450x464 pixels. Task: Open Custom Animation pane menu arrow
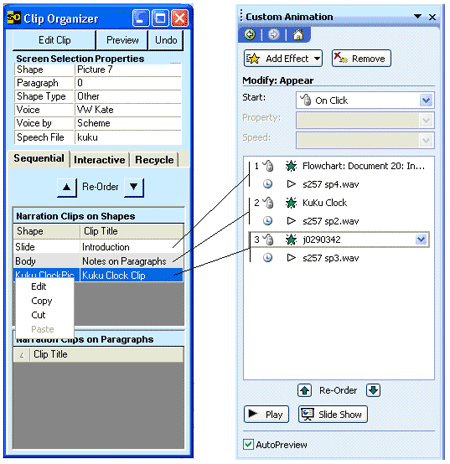(417, 16)
